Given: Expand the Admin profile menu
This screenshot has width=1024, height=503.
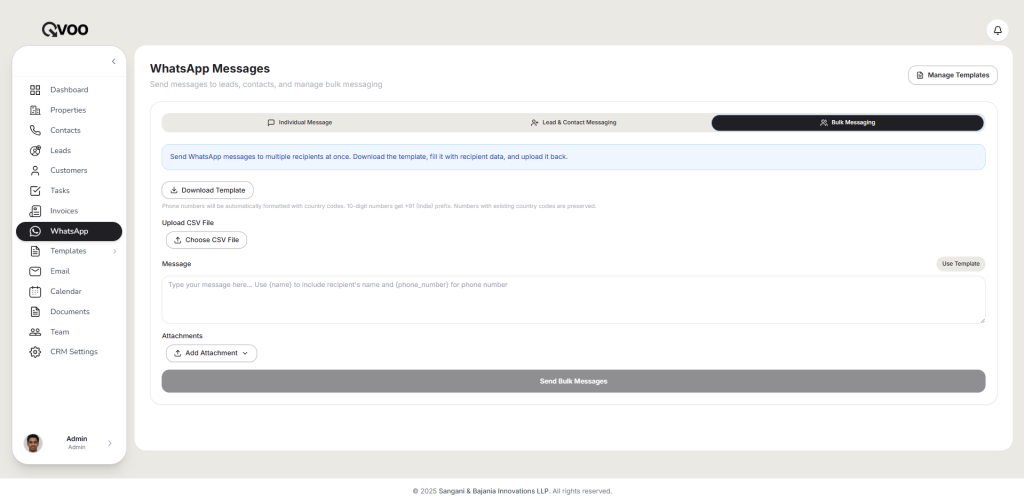Looking at the screenshot, I should point(110,443).
